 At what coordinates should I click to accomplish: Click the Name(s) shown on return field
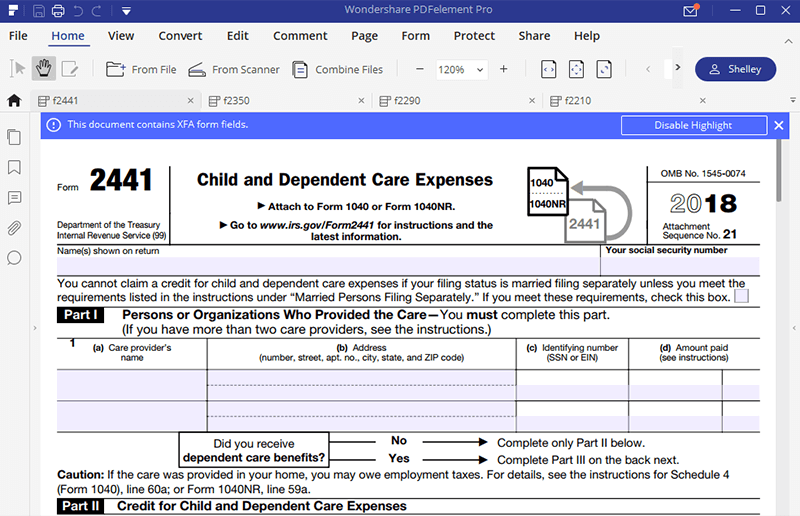pyautogui.click(x=328, y=266)
